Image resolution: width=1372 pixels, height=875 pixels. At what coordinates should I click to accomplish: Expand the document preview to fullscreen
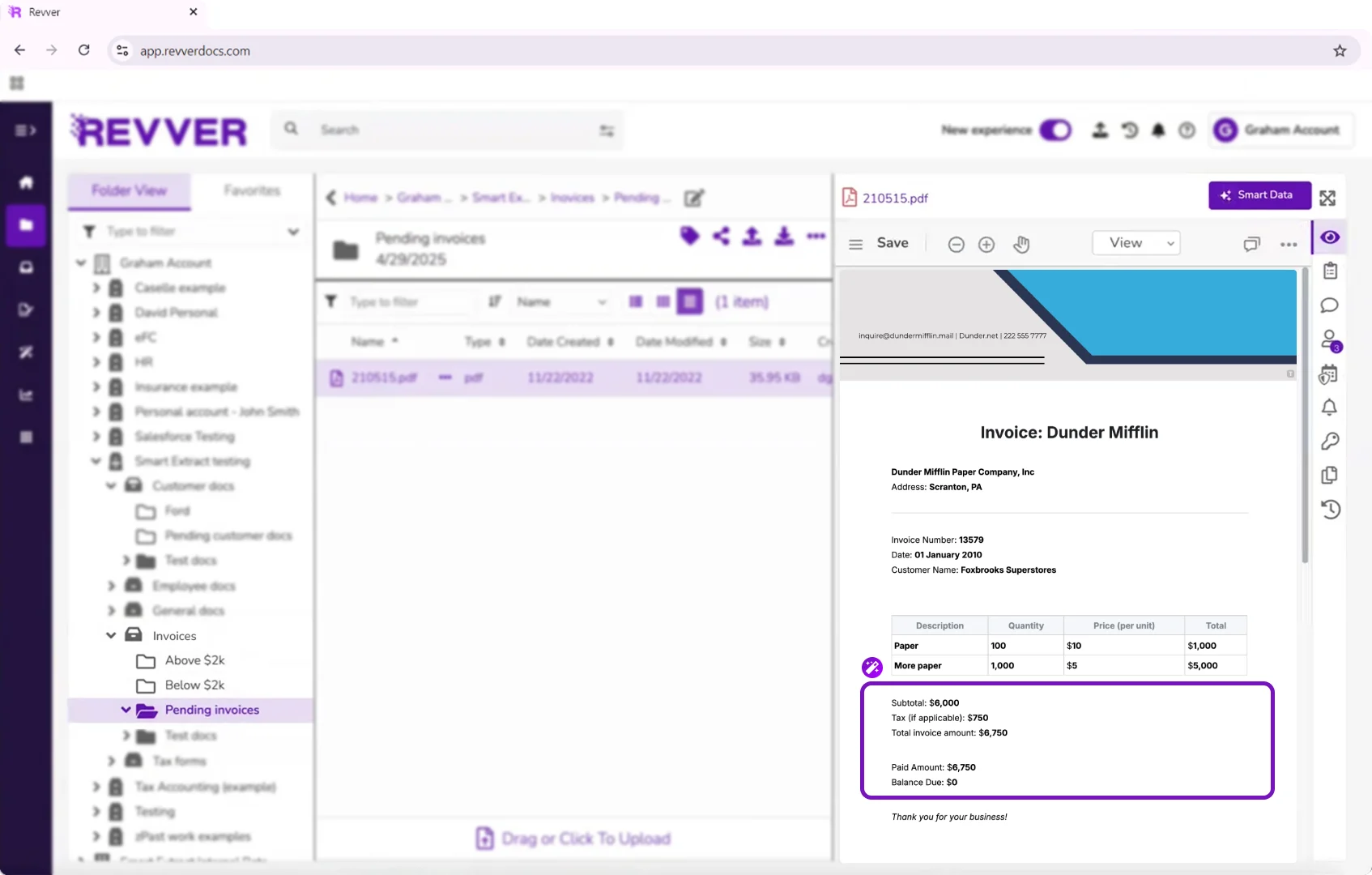1327,198
